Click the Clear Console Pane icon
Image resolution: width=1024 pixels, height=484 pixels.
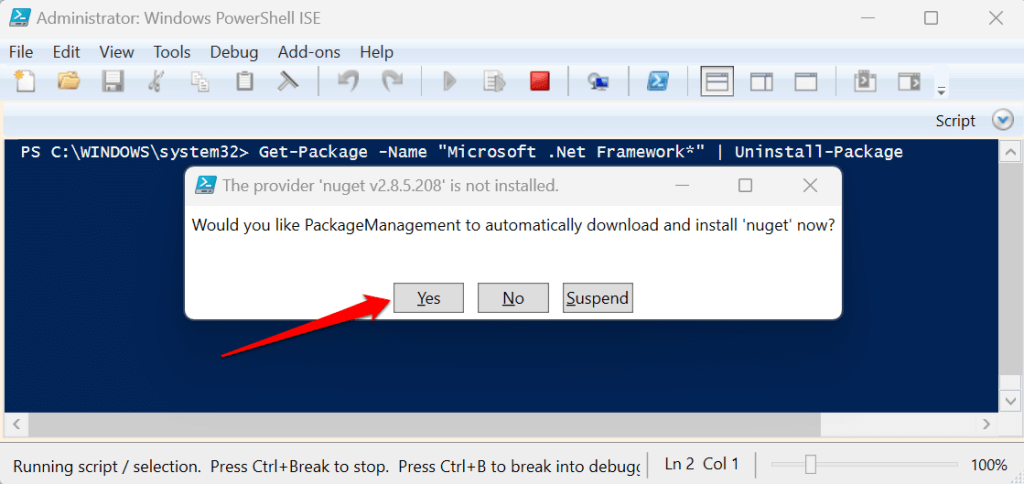click(289, 82)
